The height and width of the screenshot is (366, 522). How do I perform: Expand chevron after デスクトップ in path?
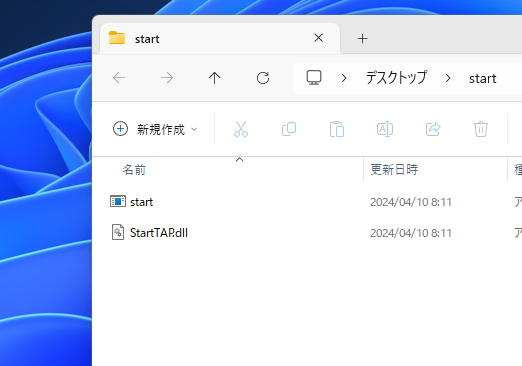pos(448,78)
